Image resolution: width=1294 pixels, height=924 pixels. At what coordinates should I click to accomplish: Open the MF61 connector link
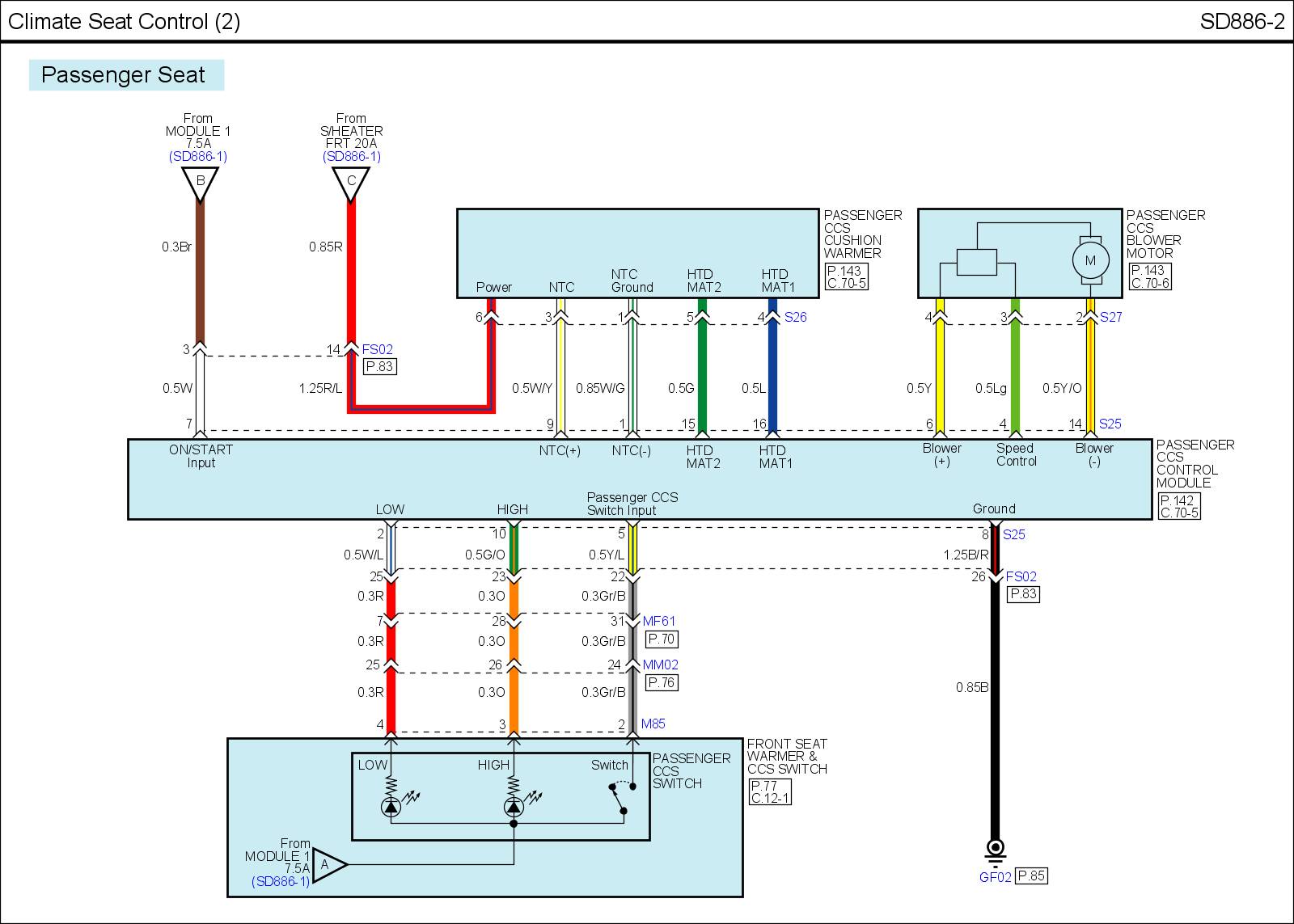pos(659,622)
